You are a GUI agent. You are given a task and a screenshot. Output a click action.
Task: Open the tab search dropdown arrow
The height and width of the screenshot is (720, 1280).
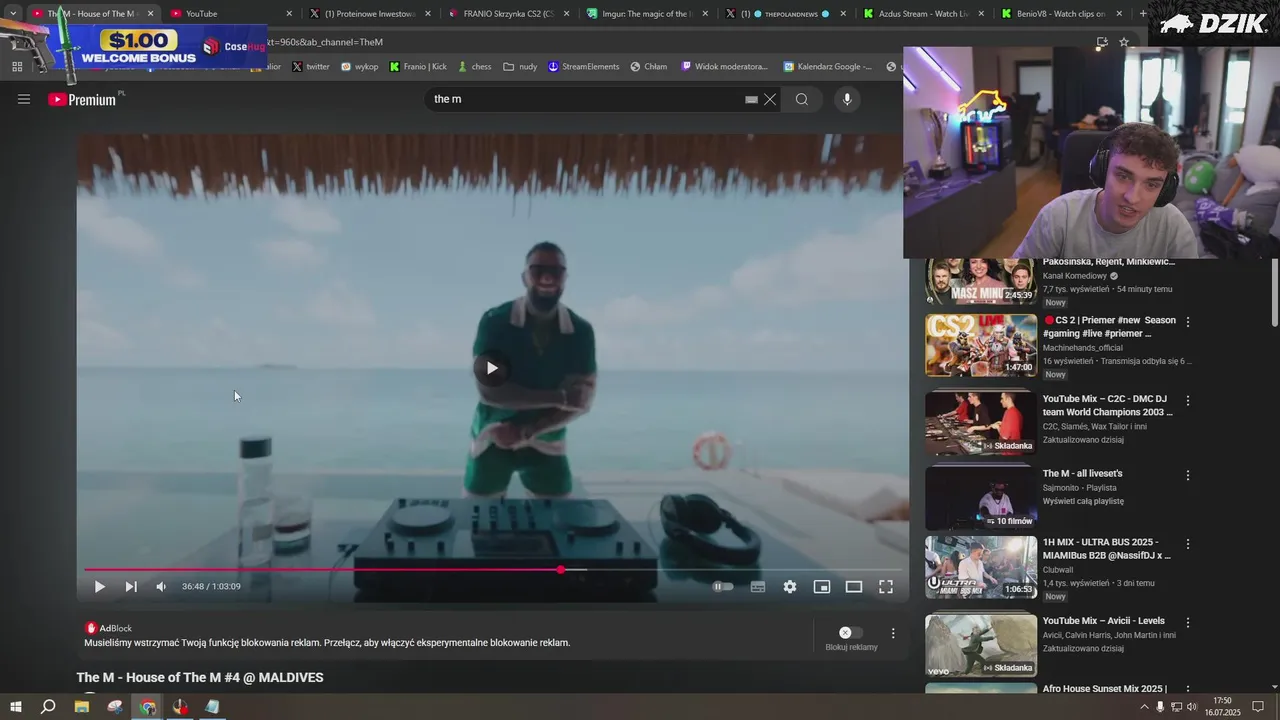(13, 14)
